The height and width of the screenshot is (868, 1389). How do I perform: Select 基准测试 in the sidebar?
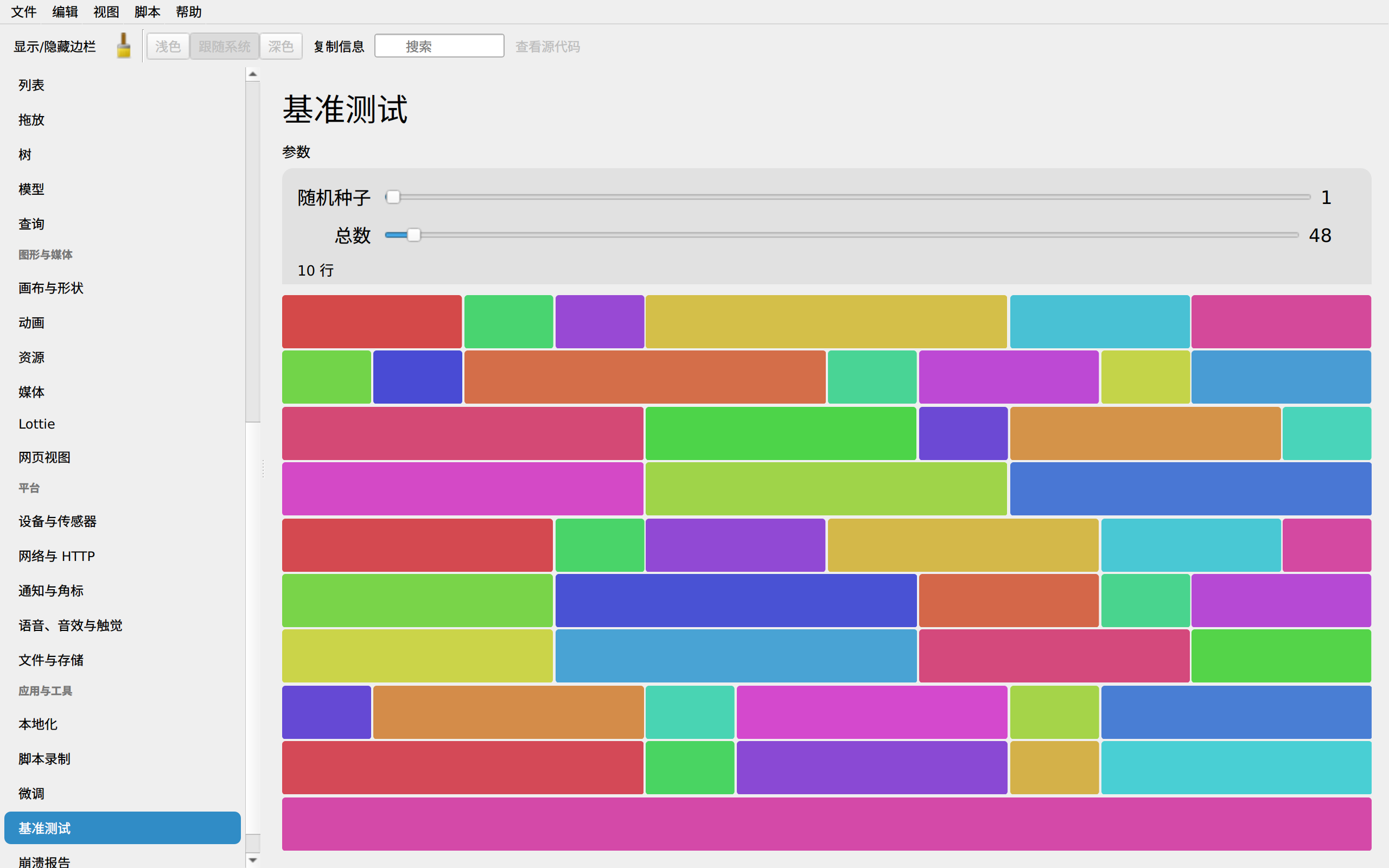(122, 828)
